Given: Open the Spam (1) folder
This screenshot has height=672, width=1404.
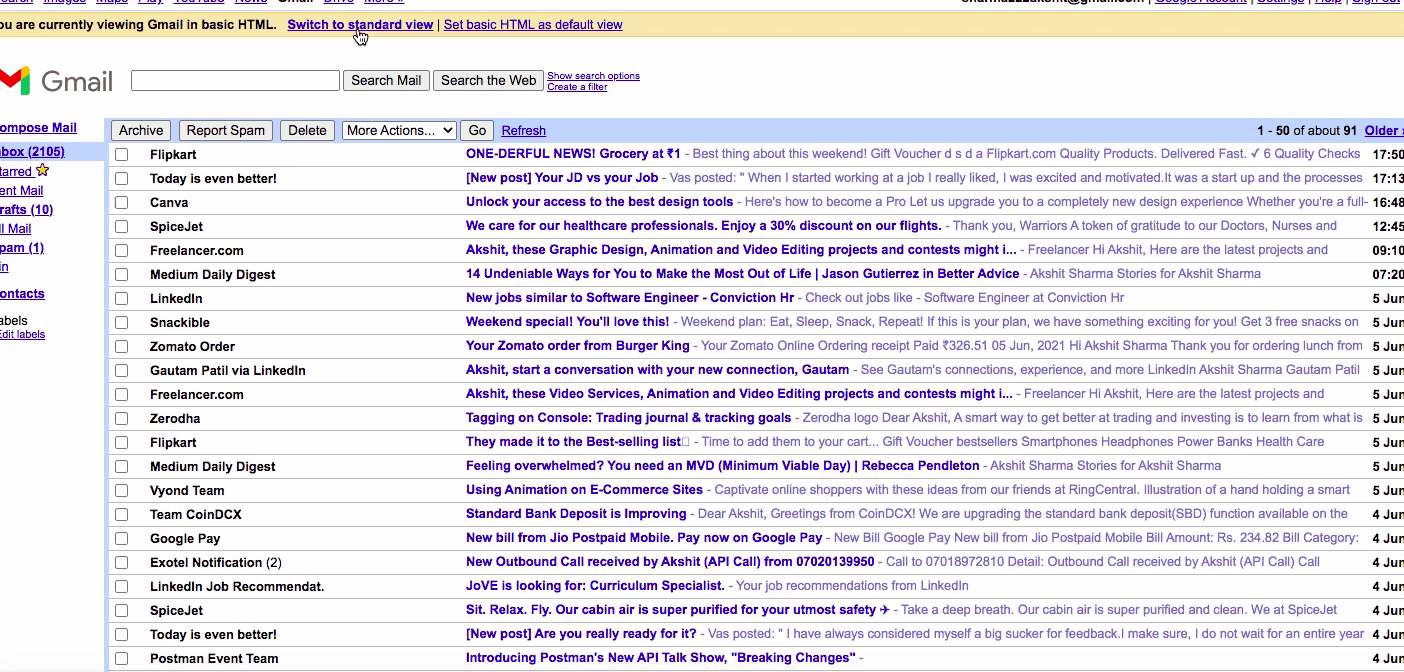Looking at the screenshot, I should [22, 247].
